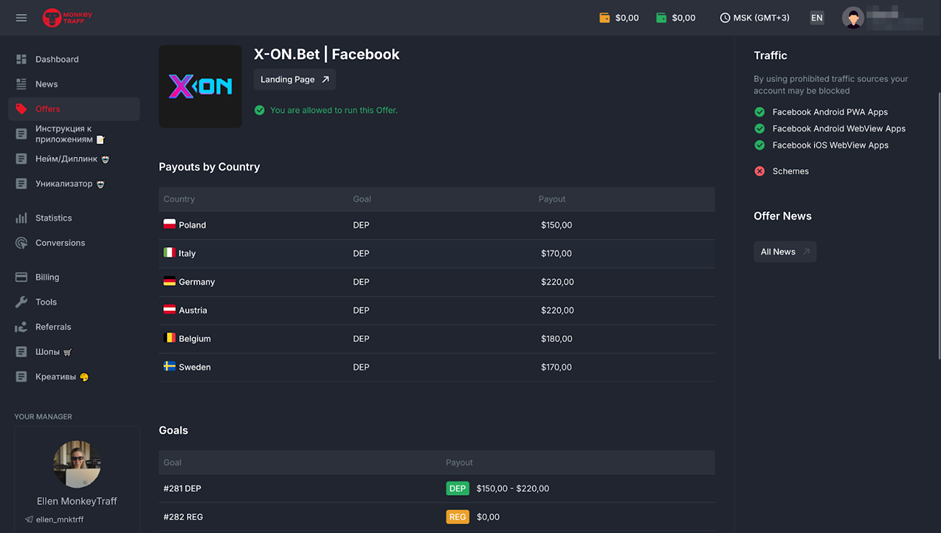Click the Belgium country name
The height and width of the screenshot is (533, 941).
pyautogui.click(x=194, y=339)
